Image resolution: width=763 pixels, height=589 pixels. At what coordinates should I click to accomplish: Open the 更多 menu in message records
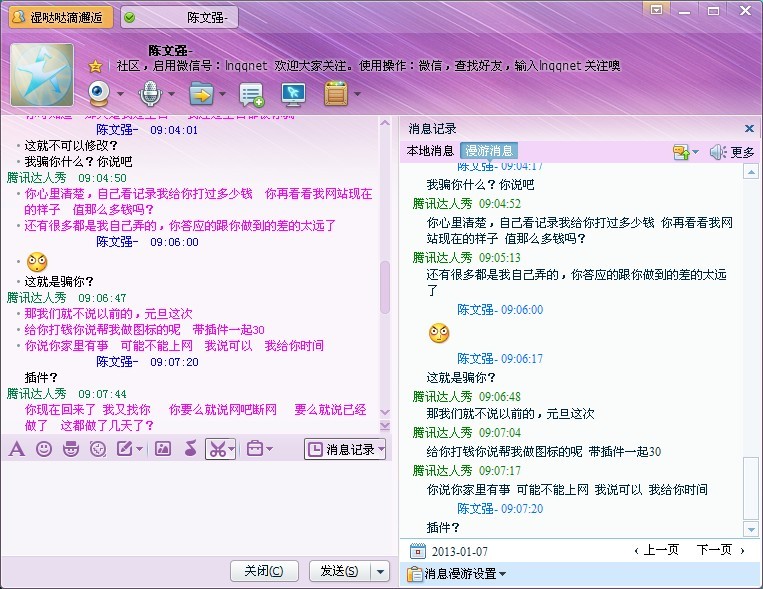tap(742, 152)
